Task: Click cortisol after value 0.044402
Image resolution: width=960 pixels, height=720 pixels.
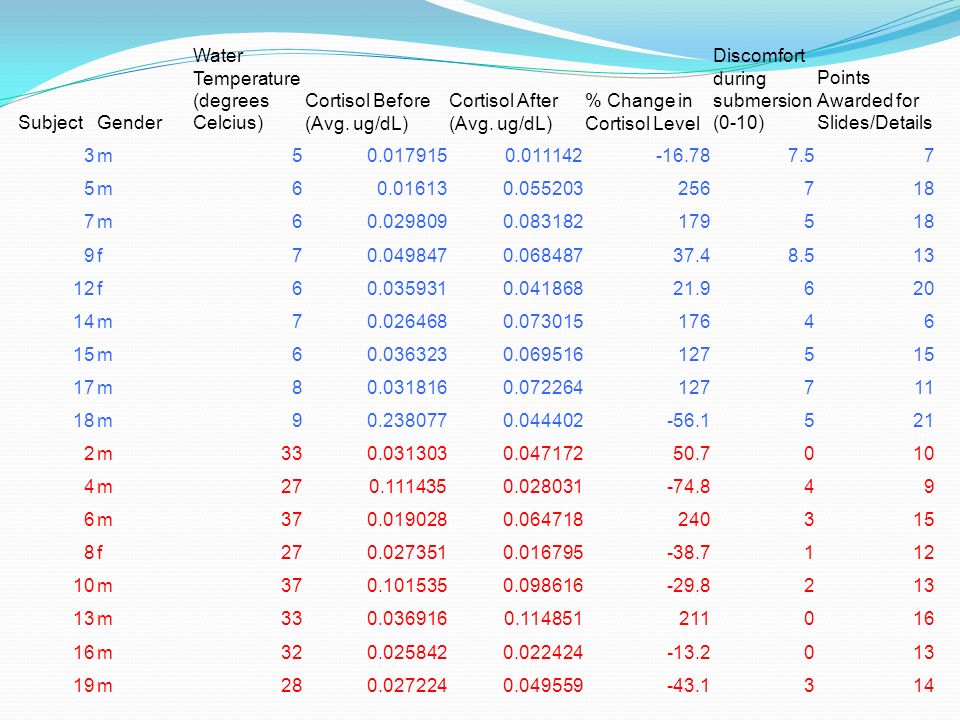Action: pyautogui.click(x=543, y=421)
